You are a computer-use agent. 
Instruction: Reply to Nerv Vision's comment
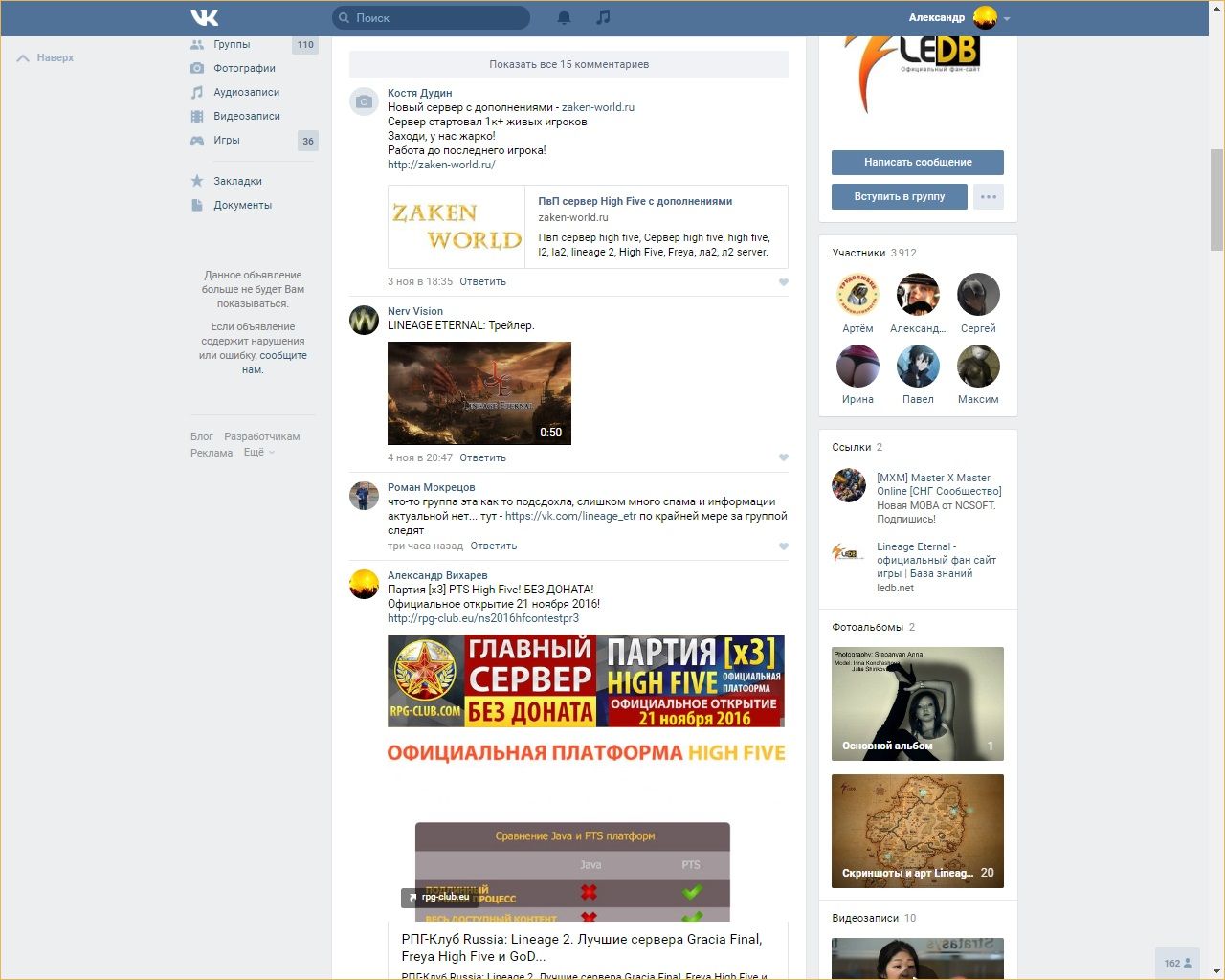(x=482, y=457)
